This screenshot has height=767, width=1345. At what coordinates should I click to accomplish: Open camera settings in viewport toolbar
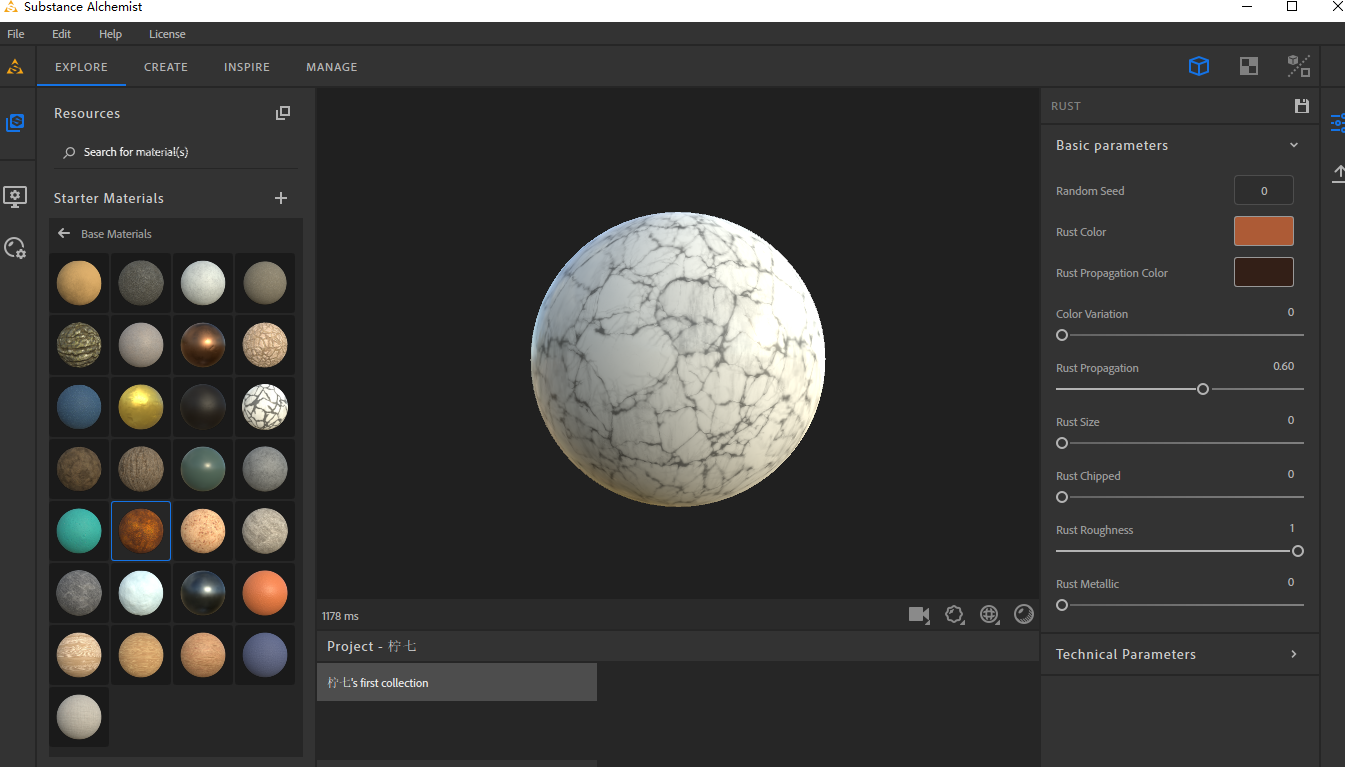918,614
